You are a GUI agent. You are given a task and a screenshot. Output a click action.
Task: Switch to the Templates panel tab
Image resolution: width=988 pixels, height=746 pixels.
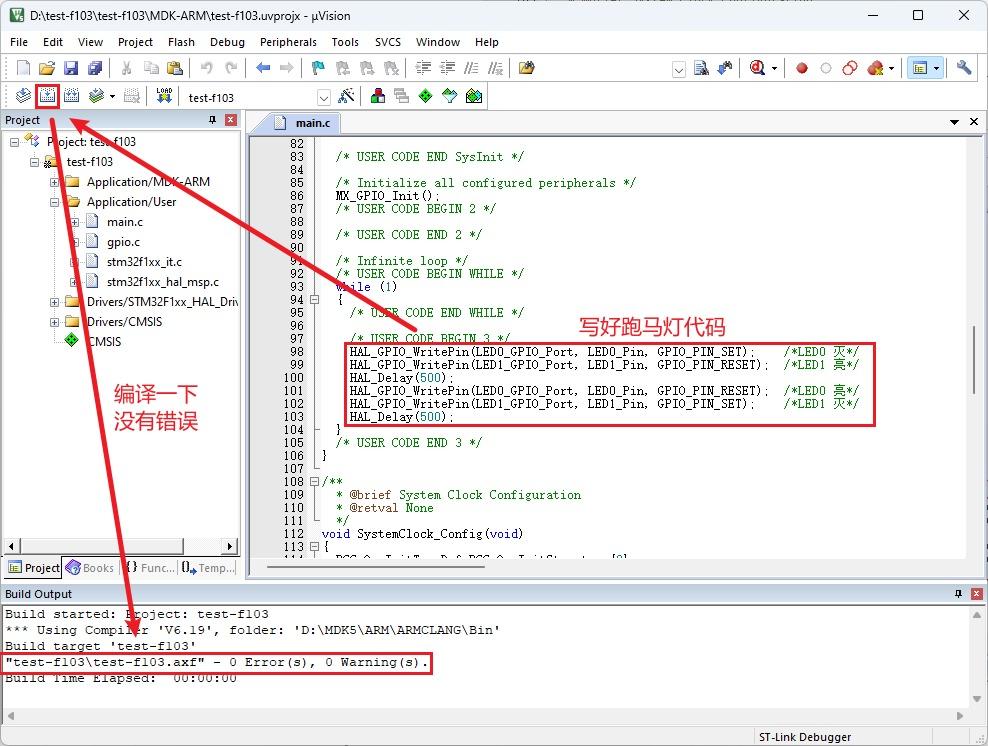pos(209,568)
